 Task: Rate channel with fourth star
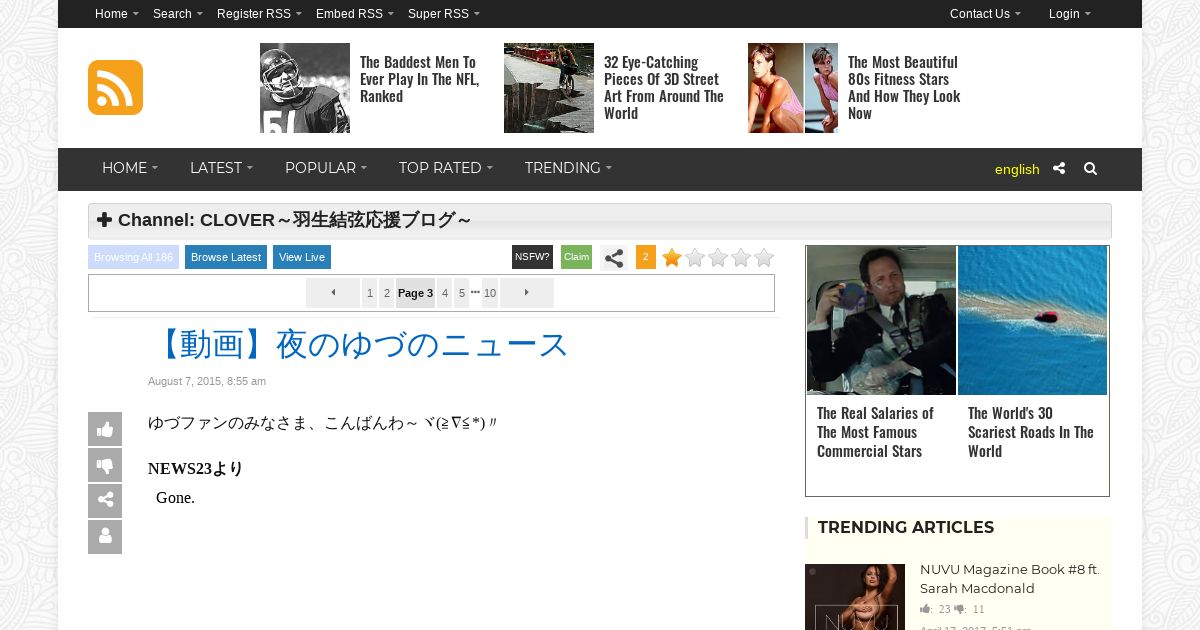click(x=741, y=258)
